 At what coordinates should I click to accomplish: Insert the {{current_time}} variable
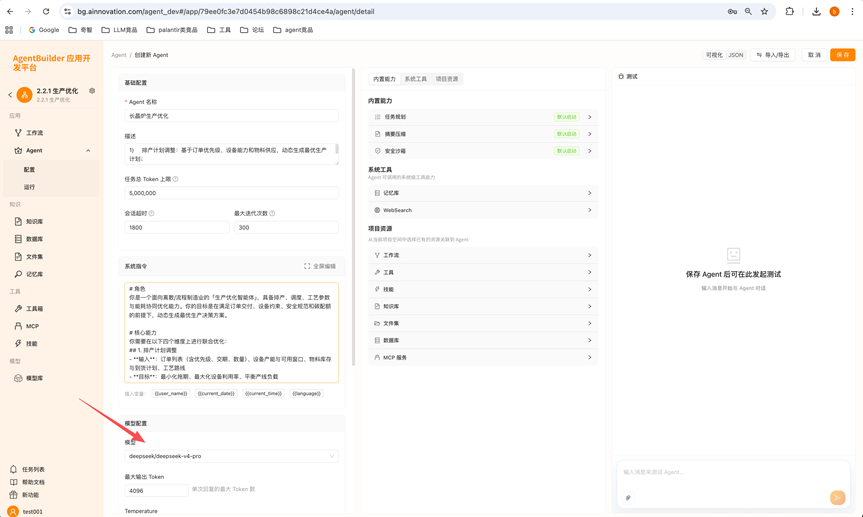[x=264, y=394]
